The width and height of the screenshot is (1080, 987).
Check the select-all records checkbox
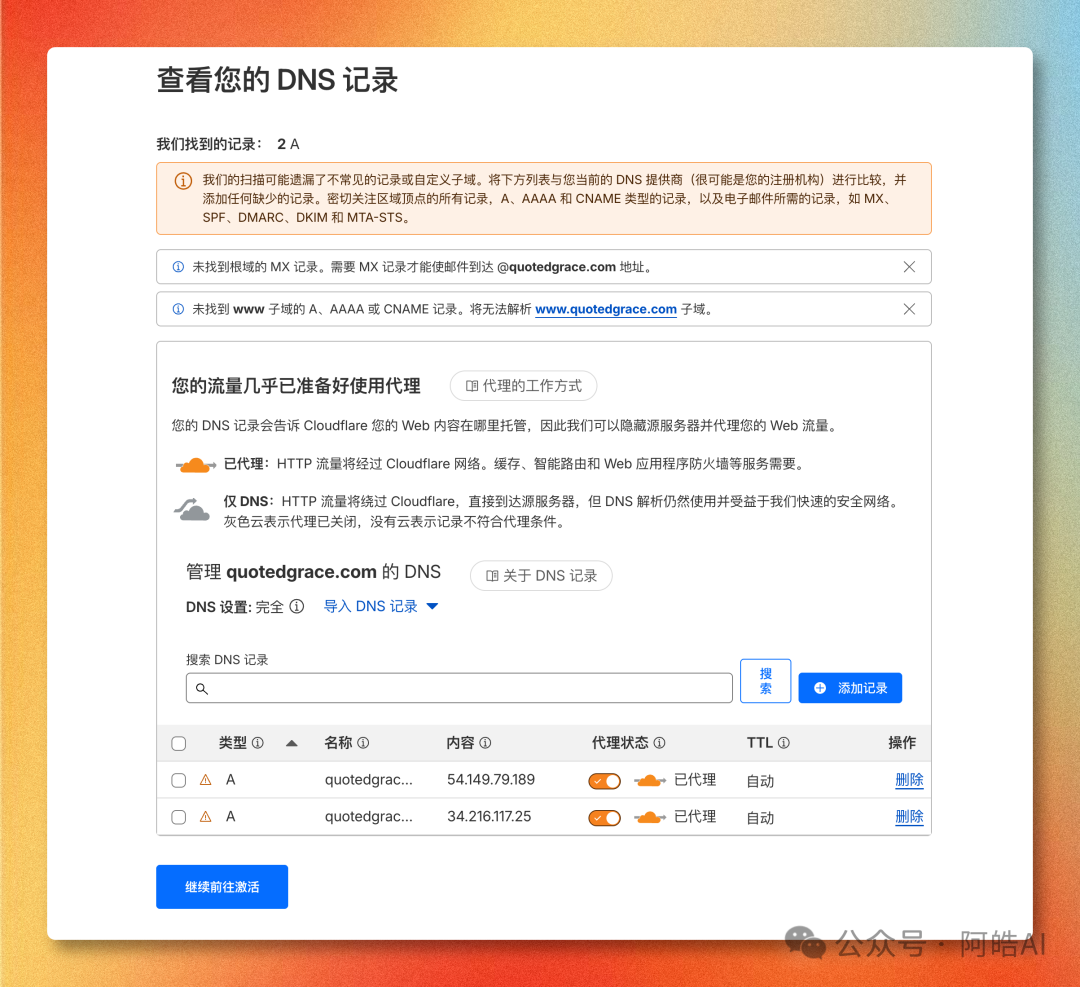coord(178,743)
